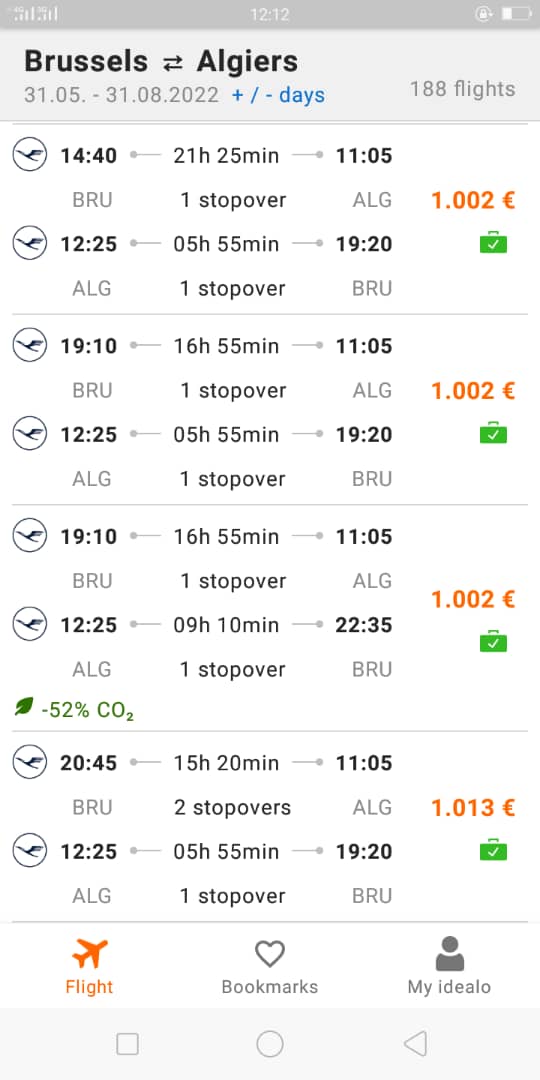
Task: Open the Bookmarks heart icon
Action: [x=269, y=954]
